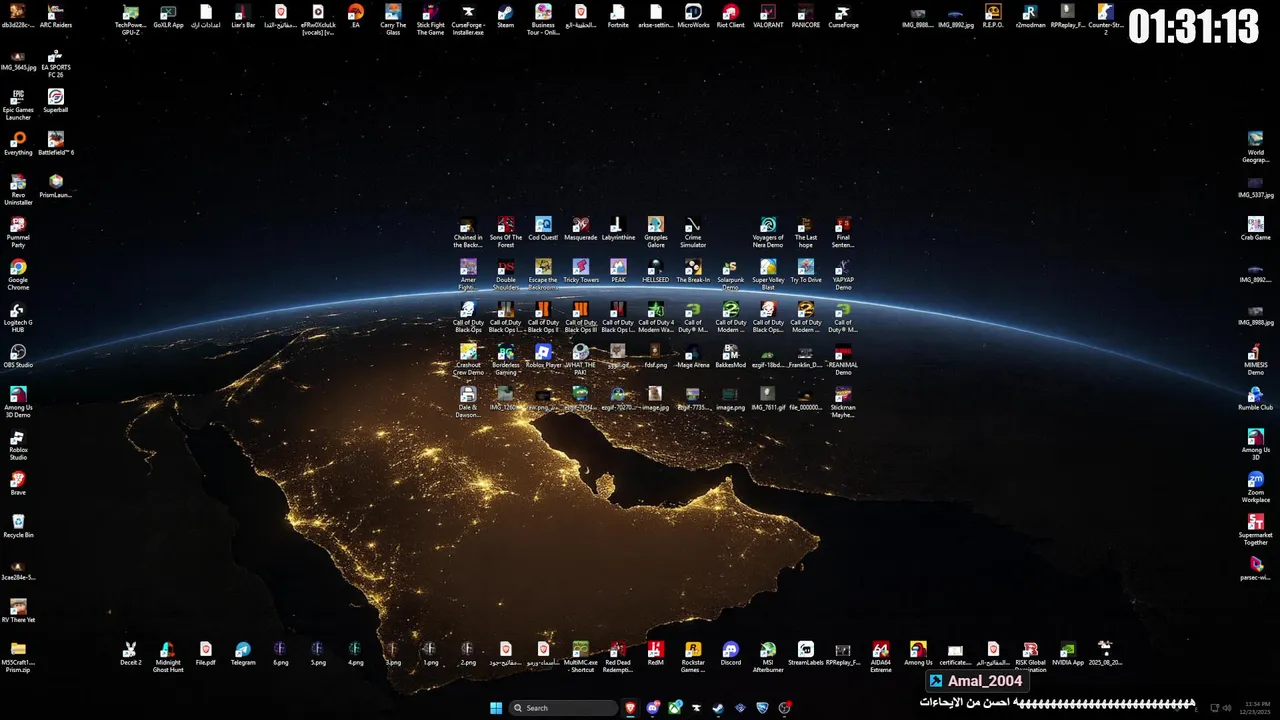
Task: Open the Rockstar Games Launcher shortcut
Action: (693, 657)
